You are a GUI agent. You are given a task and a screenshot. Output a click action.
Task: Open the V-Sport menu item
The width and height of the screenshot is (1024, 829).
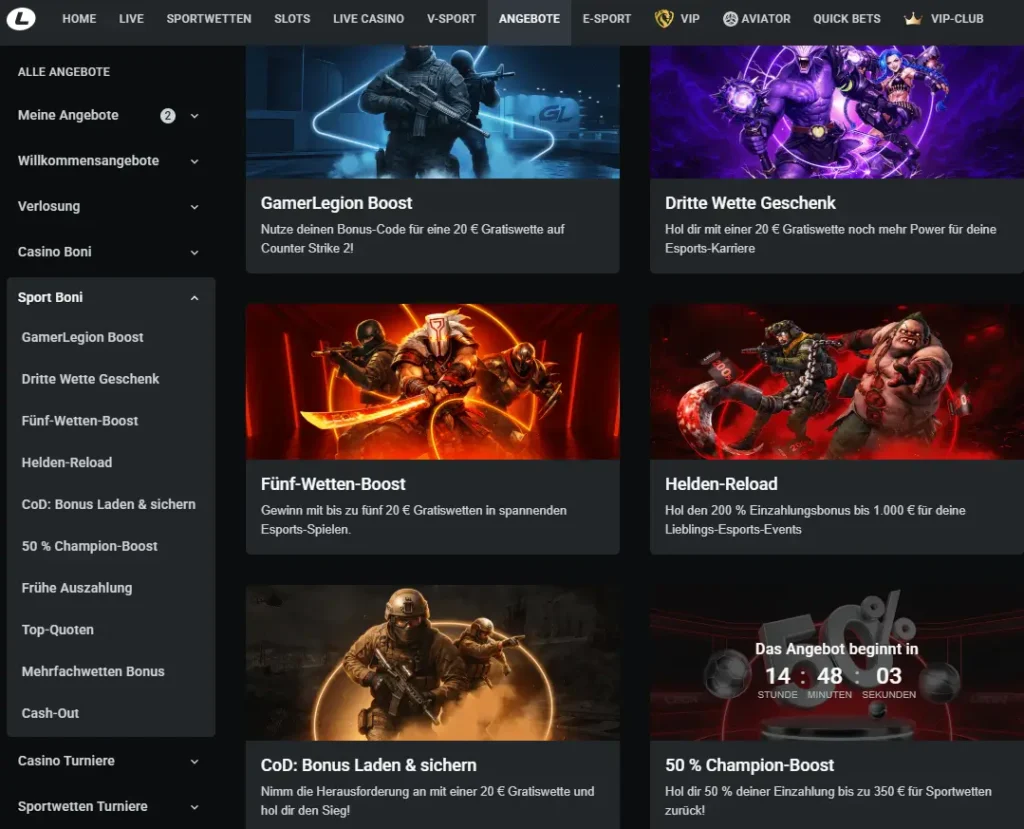tap(451, 19)
